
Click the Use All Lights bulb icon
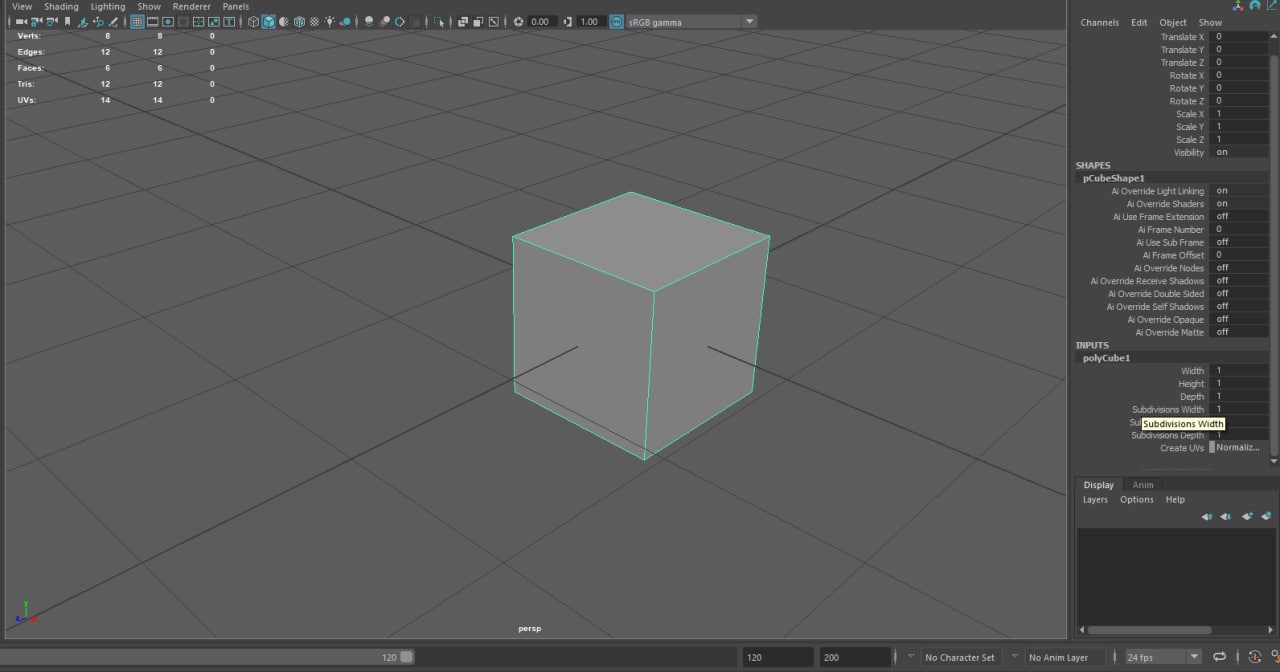coord(329,21)
